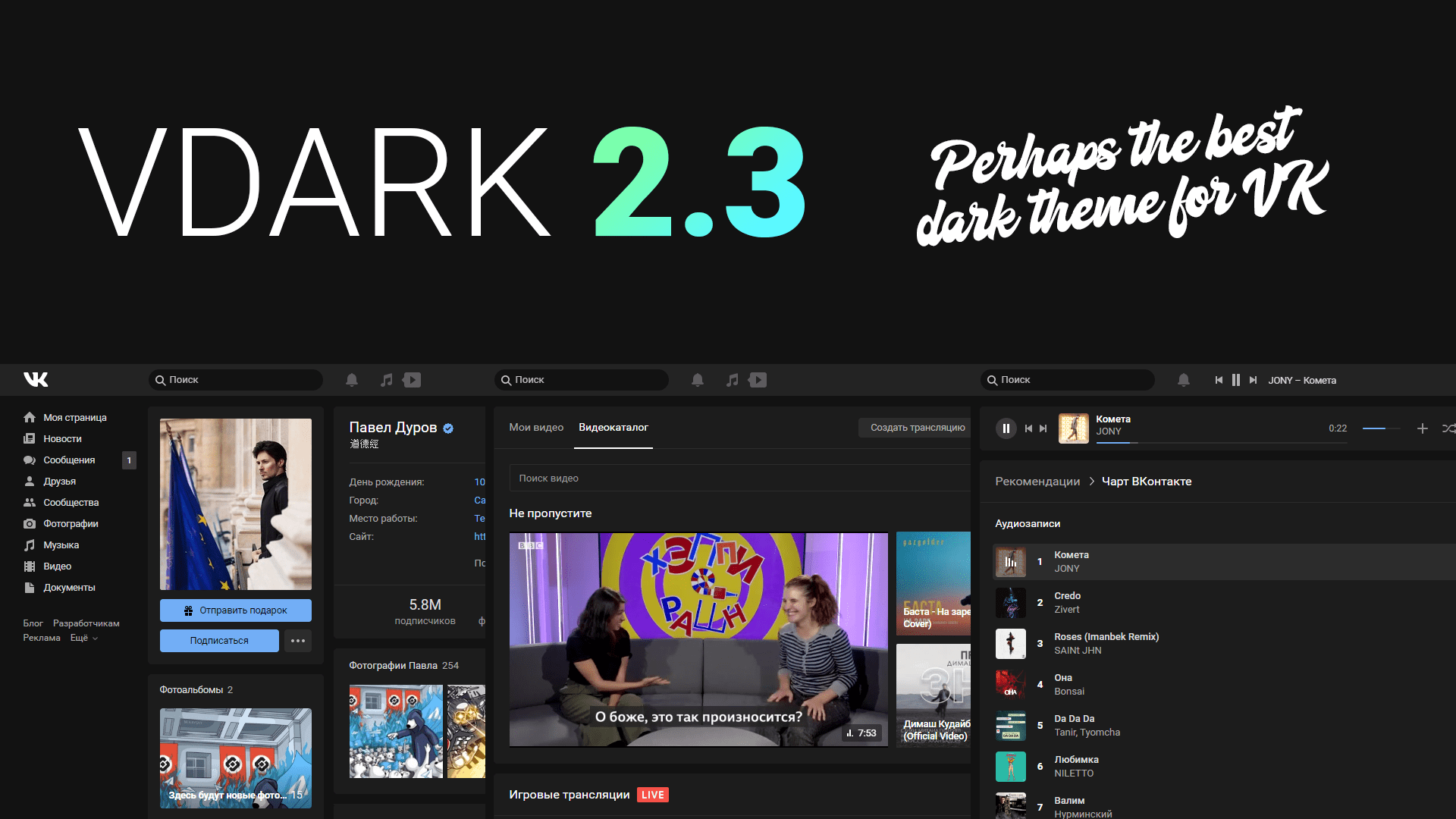Click the VK logo in the header
Viewport: 1456px width, 819px height.
coord(36,379)
